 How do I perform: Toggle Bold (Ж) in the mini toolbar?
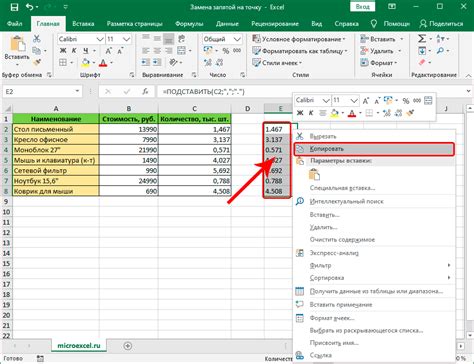[x=300, y=113]
